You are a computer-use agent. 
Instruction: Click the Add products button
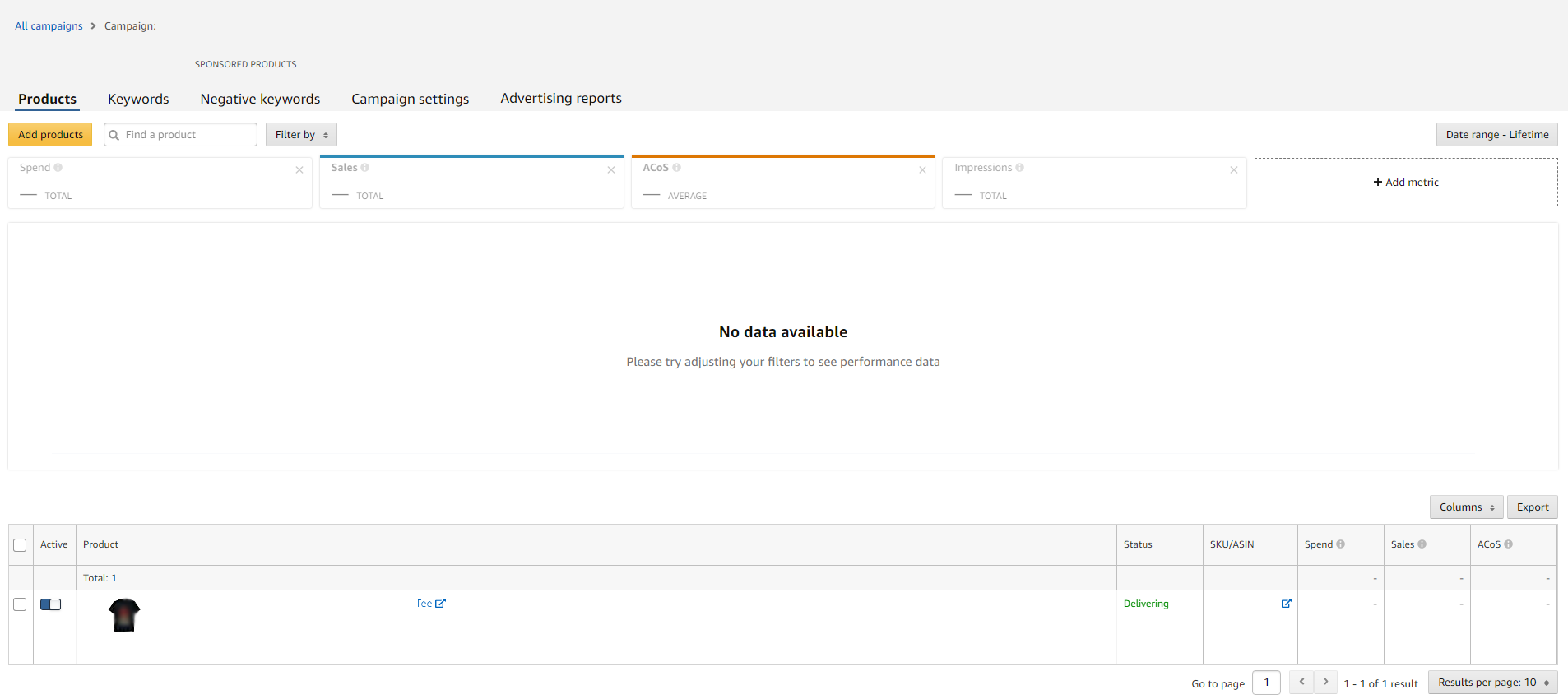(x=50, y=135)
